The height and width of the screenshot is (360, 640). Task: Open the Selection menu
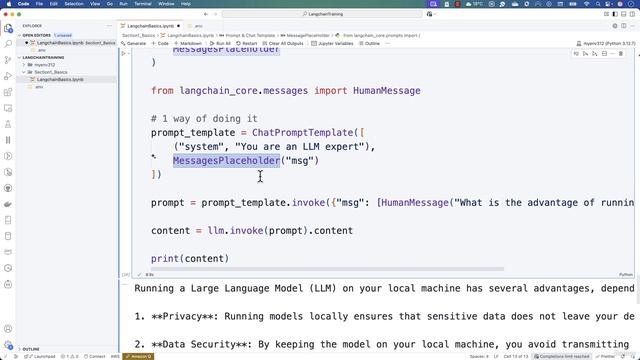pos(74,4)
